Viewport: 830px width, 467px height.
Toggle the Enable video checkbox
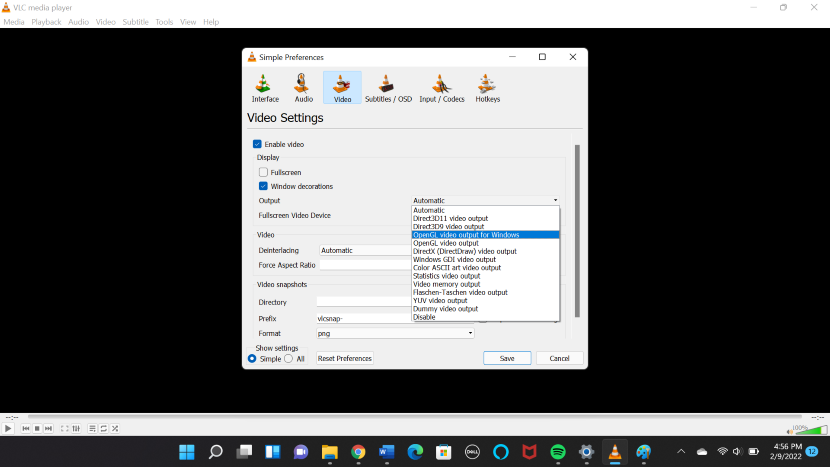(x=257, y=144)
